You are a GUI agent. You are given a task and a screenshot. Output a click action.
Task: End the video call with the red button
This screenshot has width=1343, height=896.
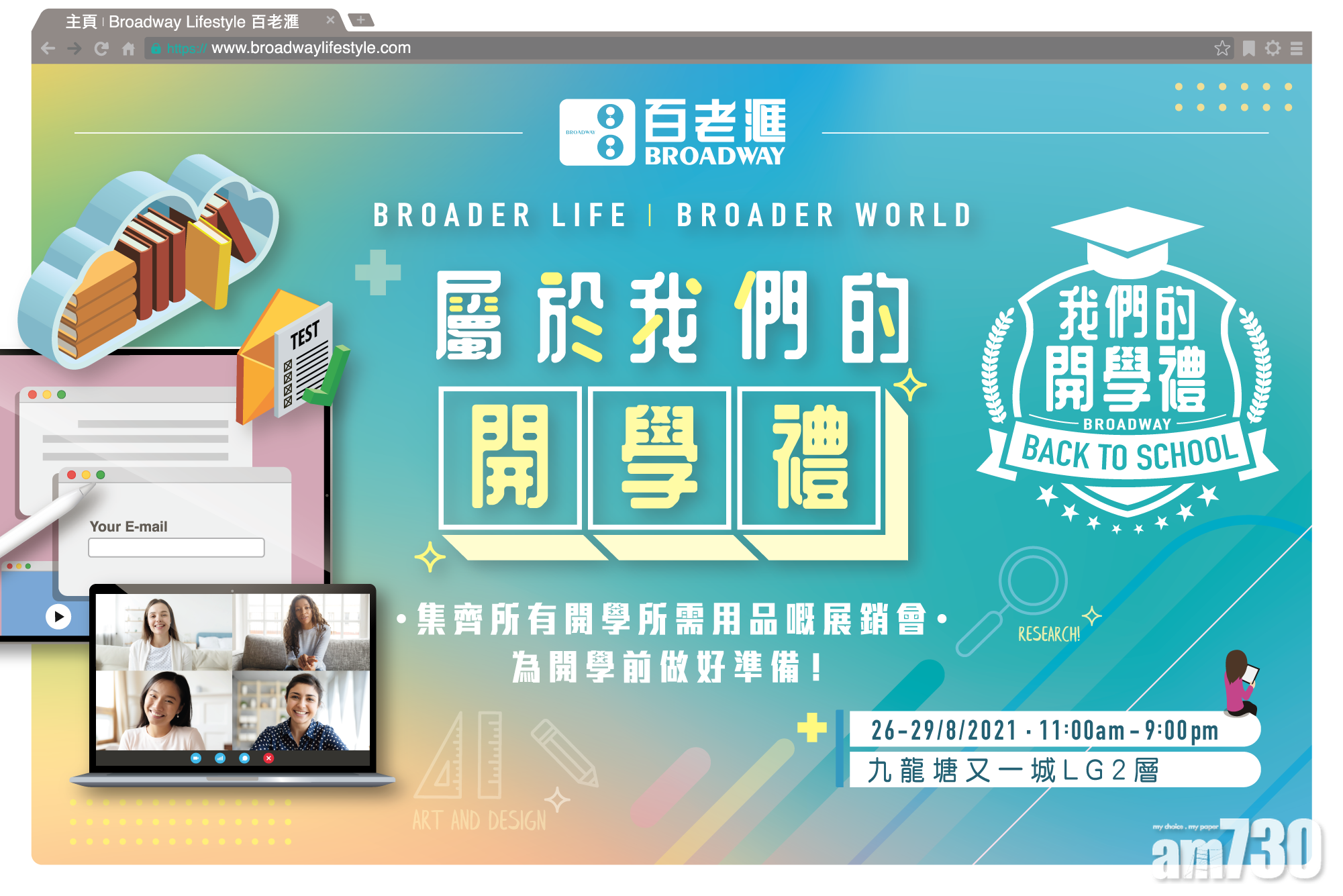pyautogui.click(x=268, y=758)
